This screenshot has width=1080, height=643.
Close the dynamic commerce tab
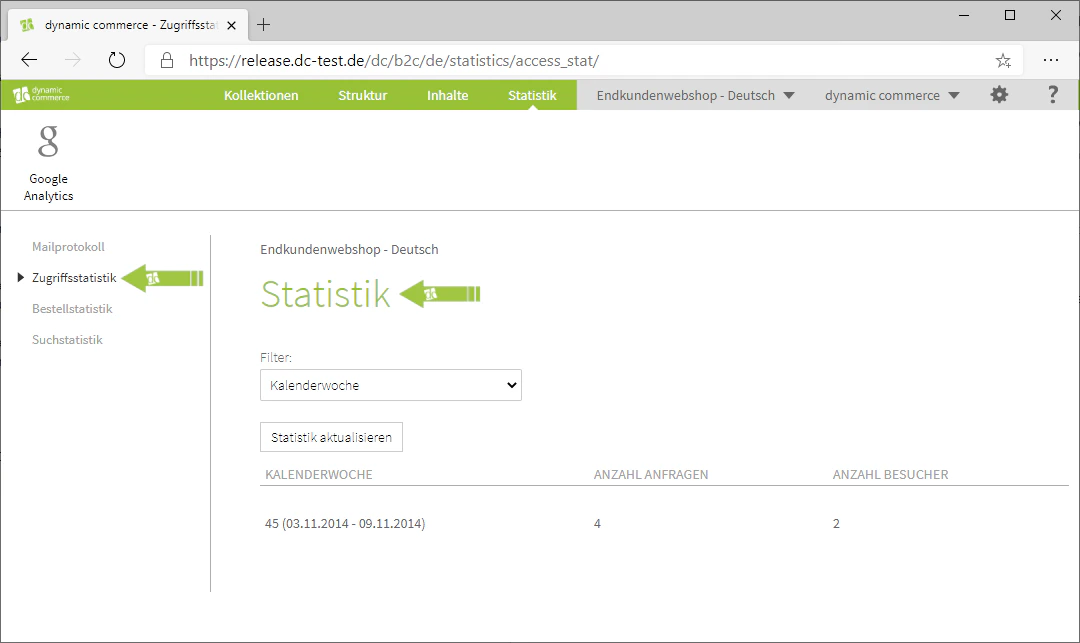click(x=231, y=25)
